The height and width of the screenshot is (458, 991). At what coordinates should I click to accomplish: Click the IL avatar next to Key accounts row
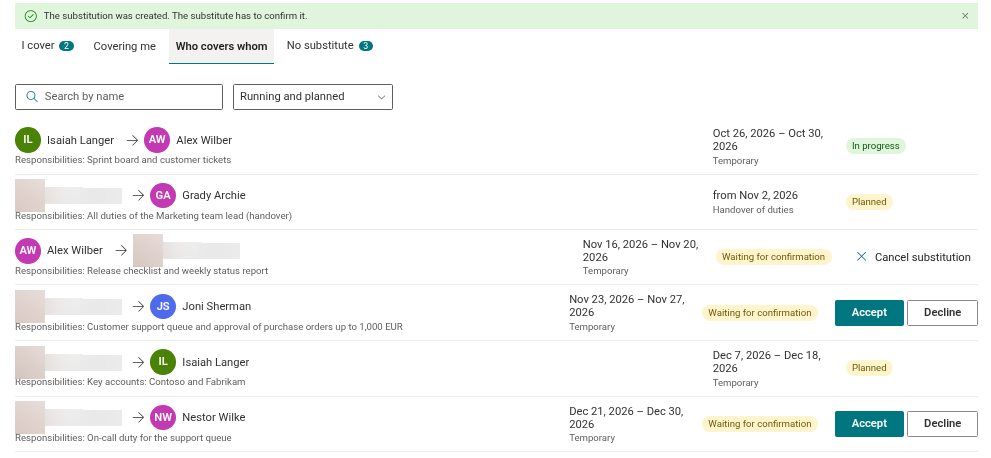(163, 362)
